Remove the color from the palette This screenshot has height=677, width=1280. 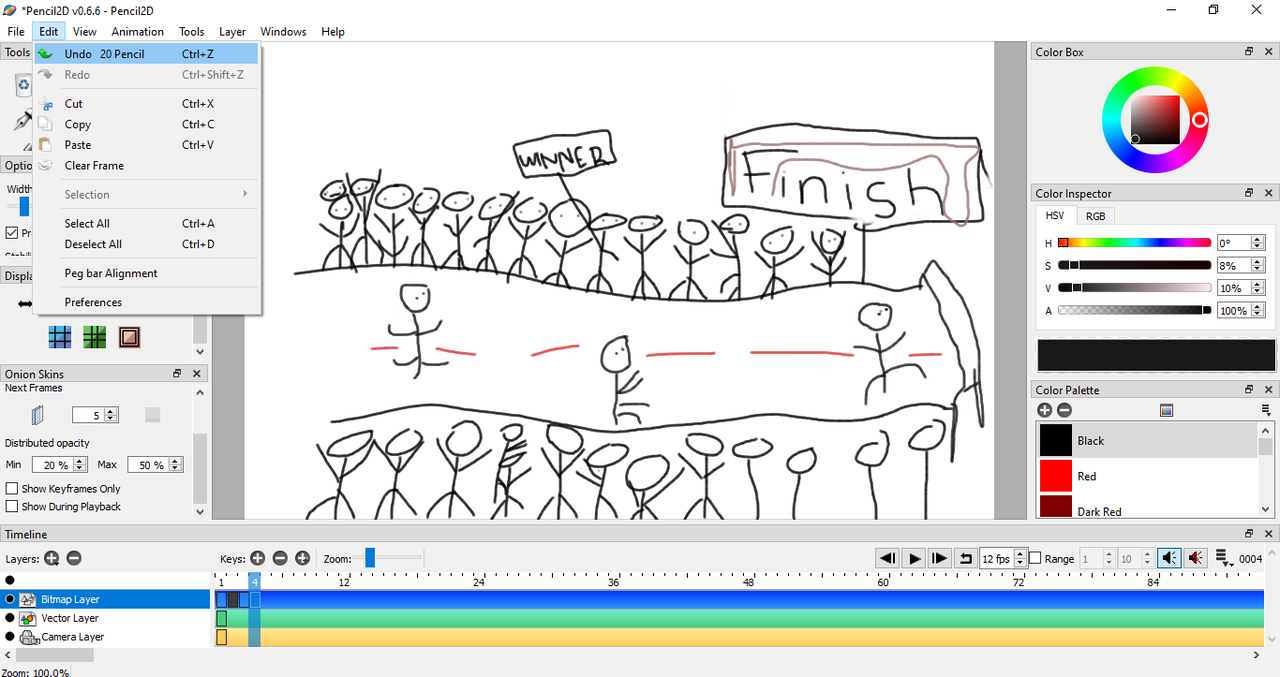(1064, 410)
